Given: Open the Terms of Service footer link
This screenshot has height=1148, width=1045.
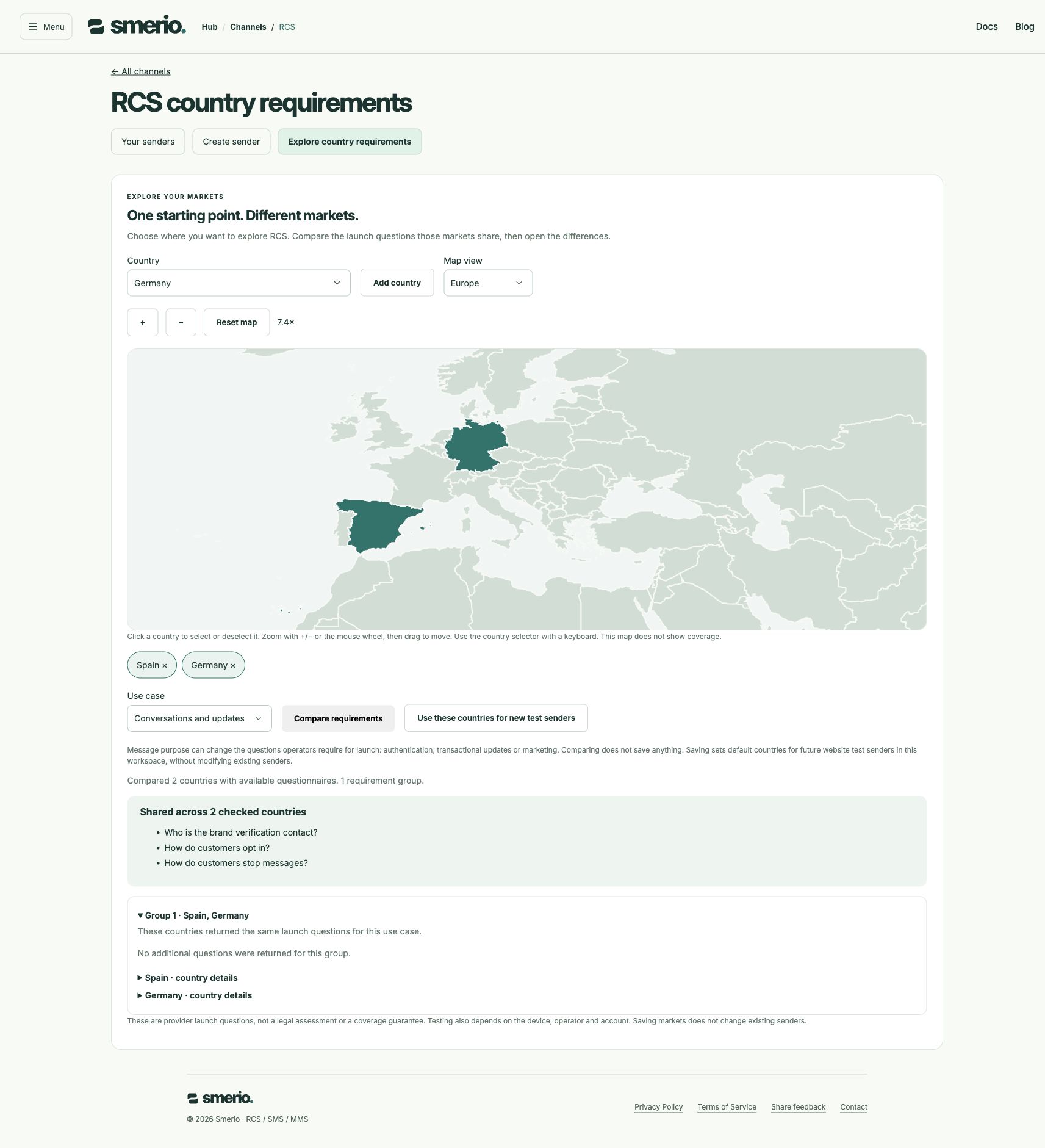Looking at the screenshot, I should point(727,1107).
